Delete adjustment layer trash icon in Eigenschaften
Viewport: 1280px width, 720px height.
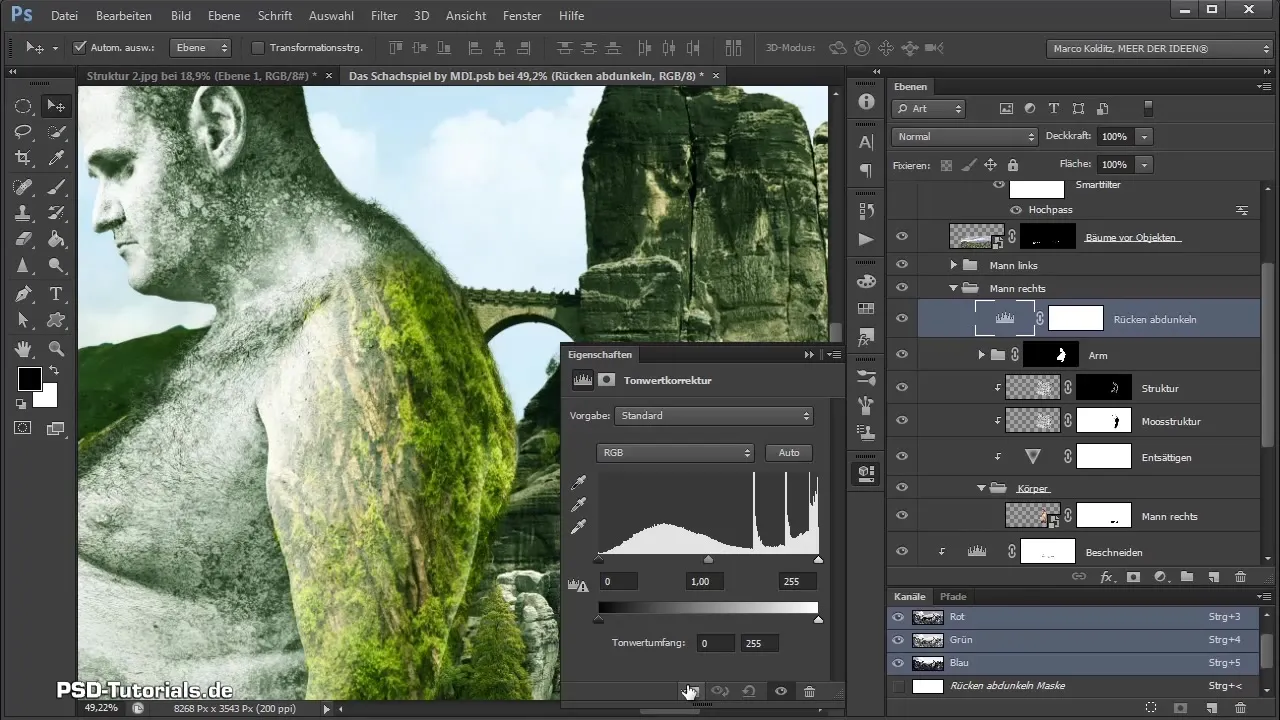810,691
